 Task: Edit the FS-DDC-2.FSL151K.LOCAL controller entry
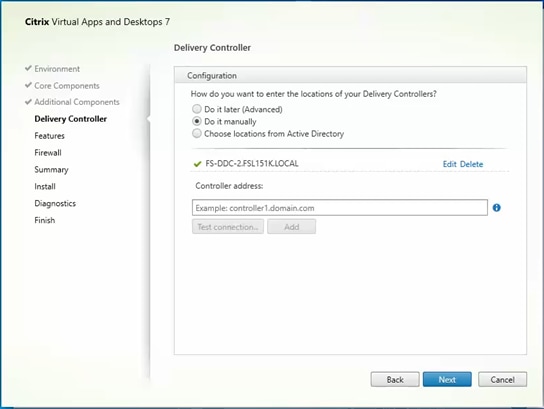pyautogui.click(x=449, y=164)
